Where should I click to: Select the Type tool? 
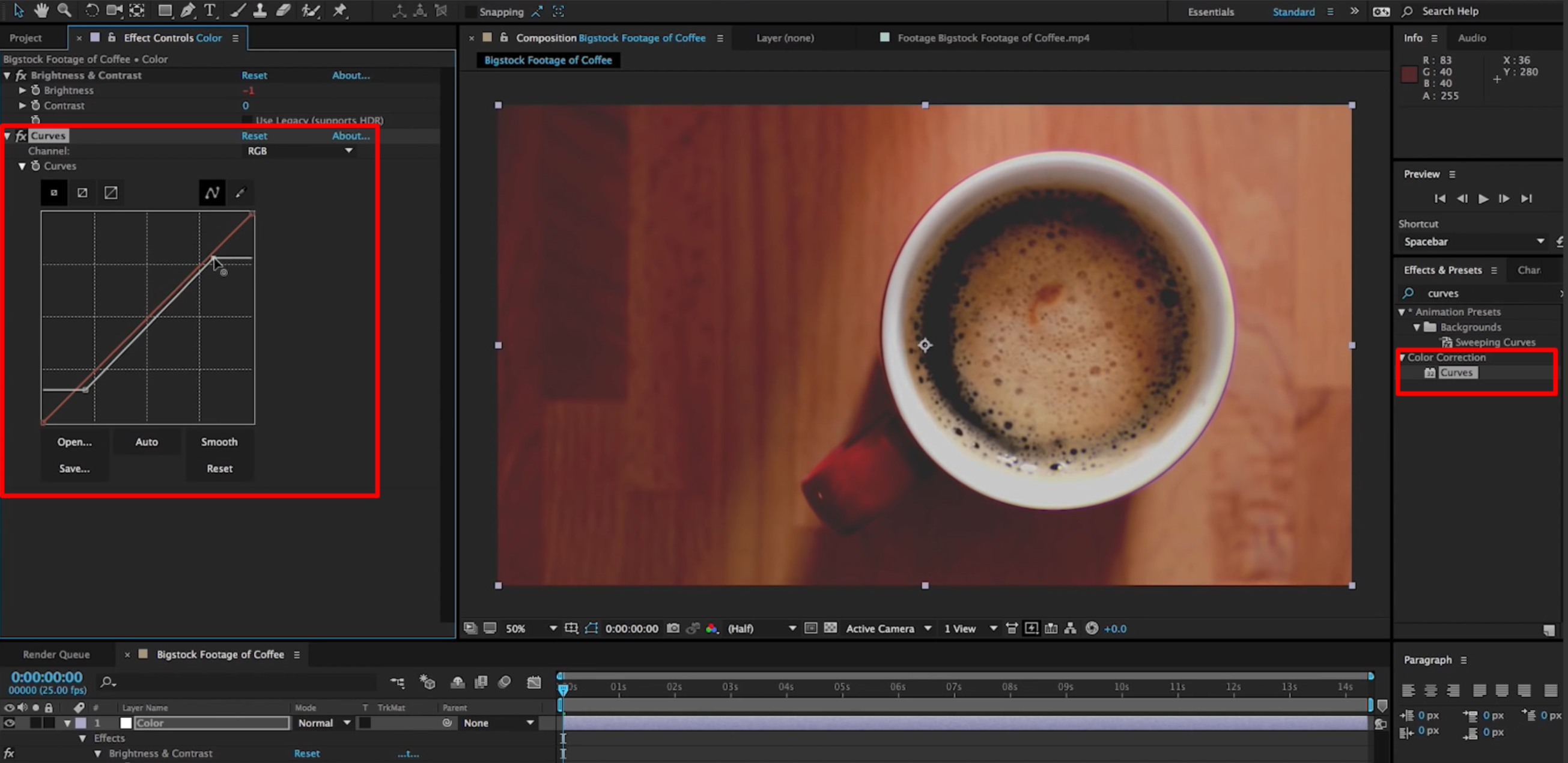pyautogui.click(x=210, y=10)
